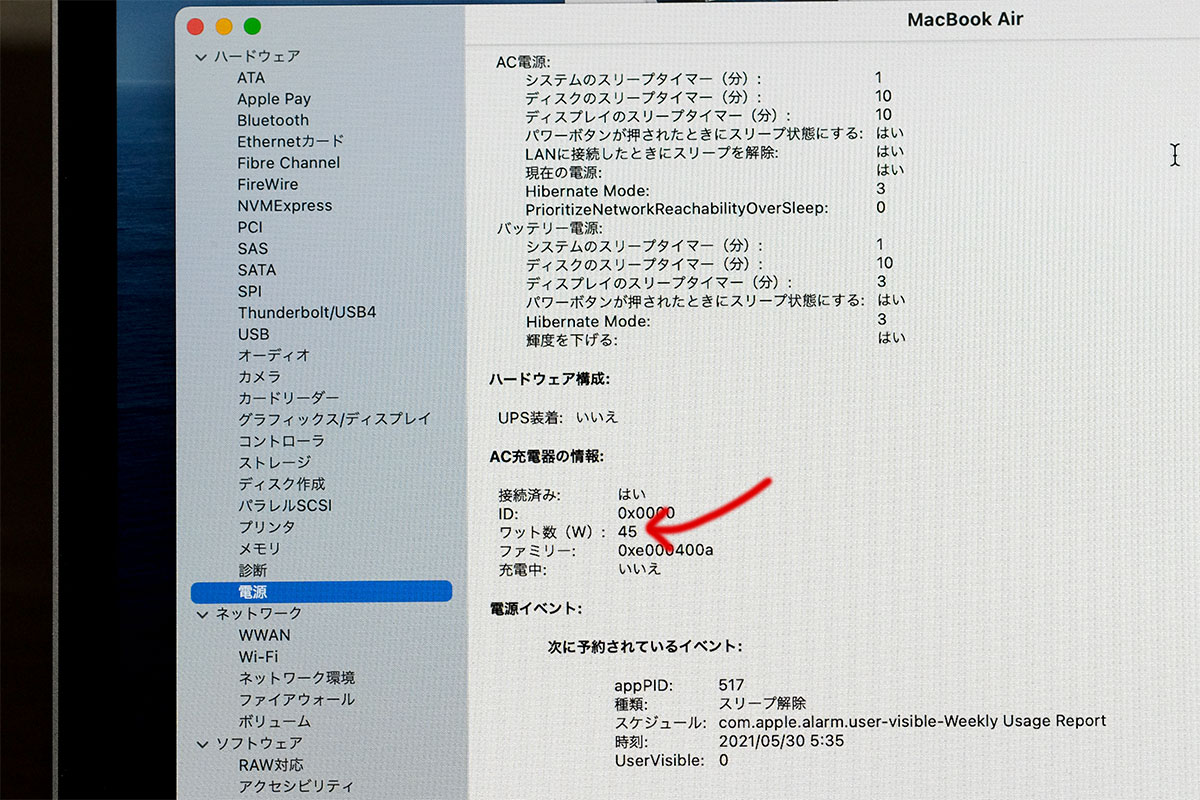This screenshot has width=1200, height=800.
Task: Click the 輝度を下げる label
Action: [572, 340]
